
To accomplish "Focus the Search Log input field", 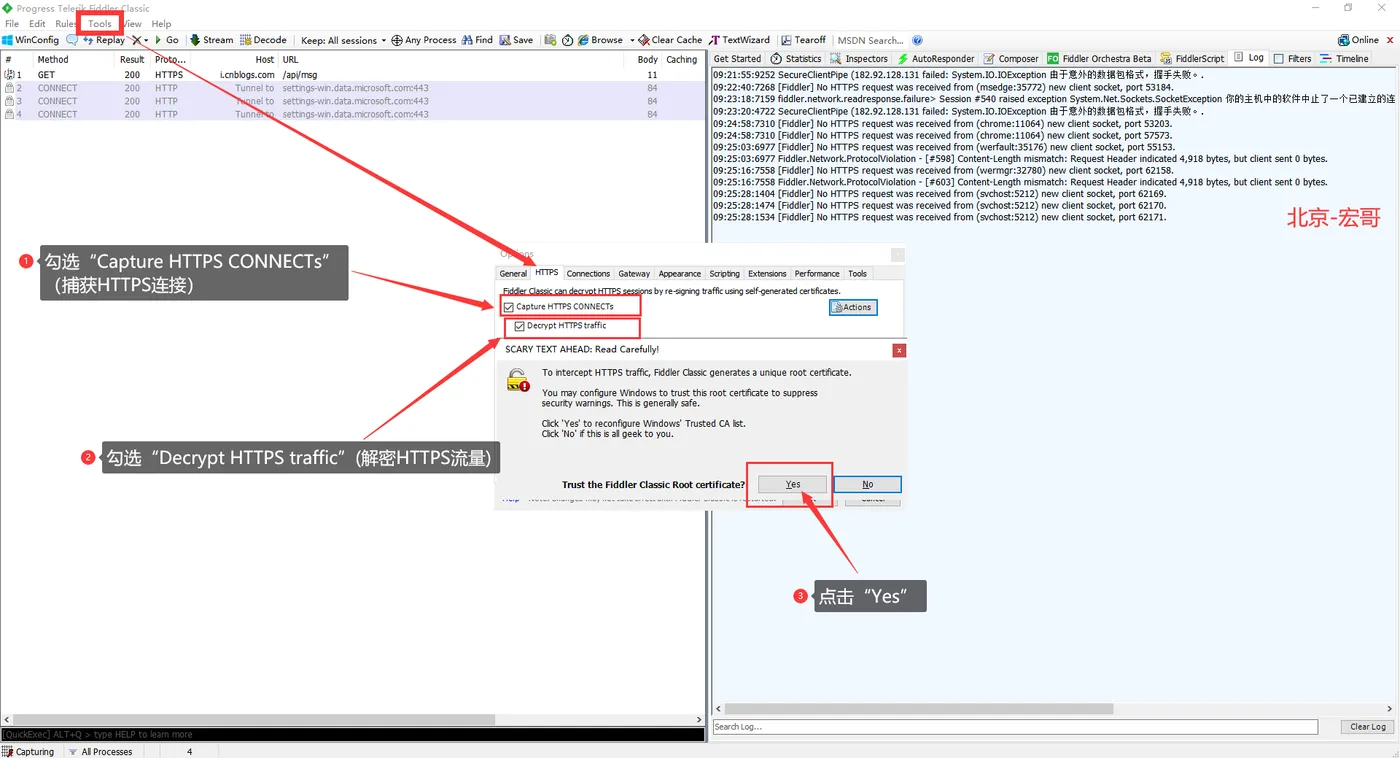I will 1015,727.
